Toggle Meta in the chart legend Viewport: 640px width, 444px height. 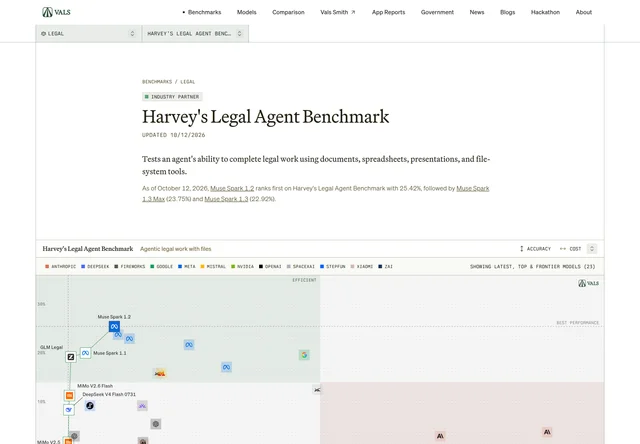coord(187,266)
